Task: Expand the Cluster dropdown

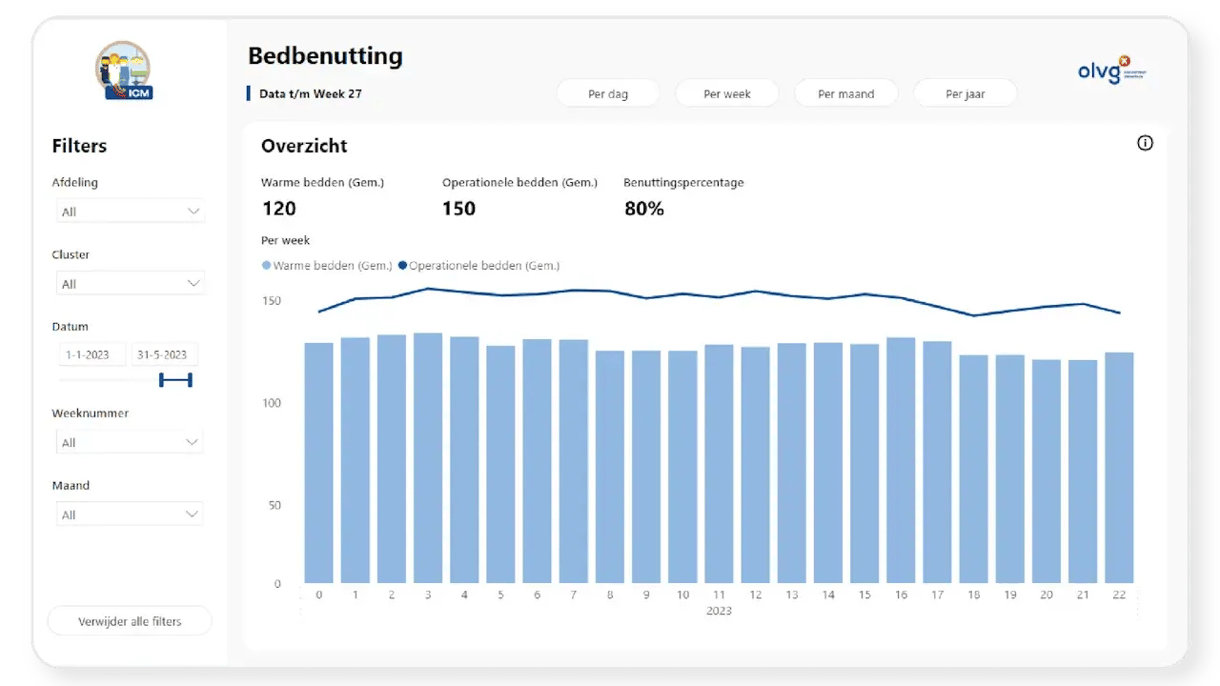Action: pyautogui.click(x=128, y=284)
